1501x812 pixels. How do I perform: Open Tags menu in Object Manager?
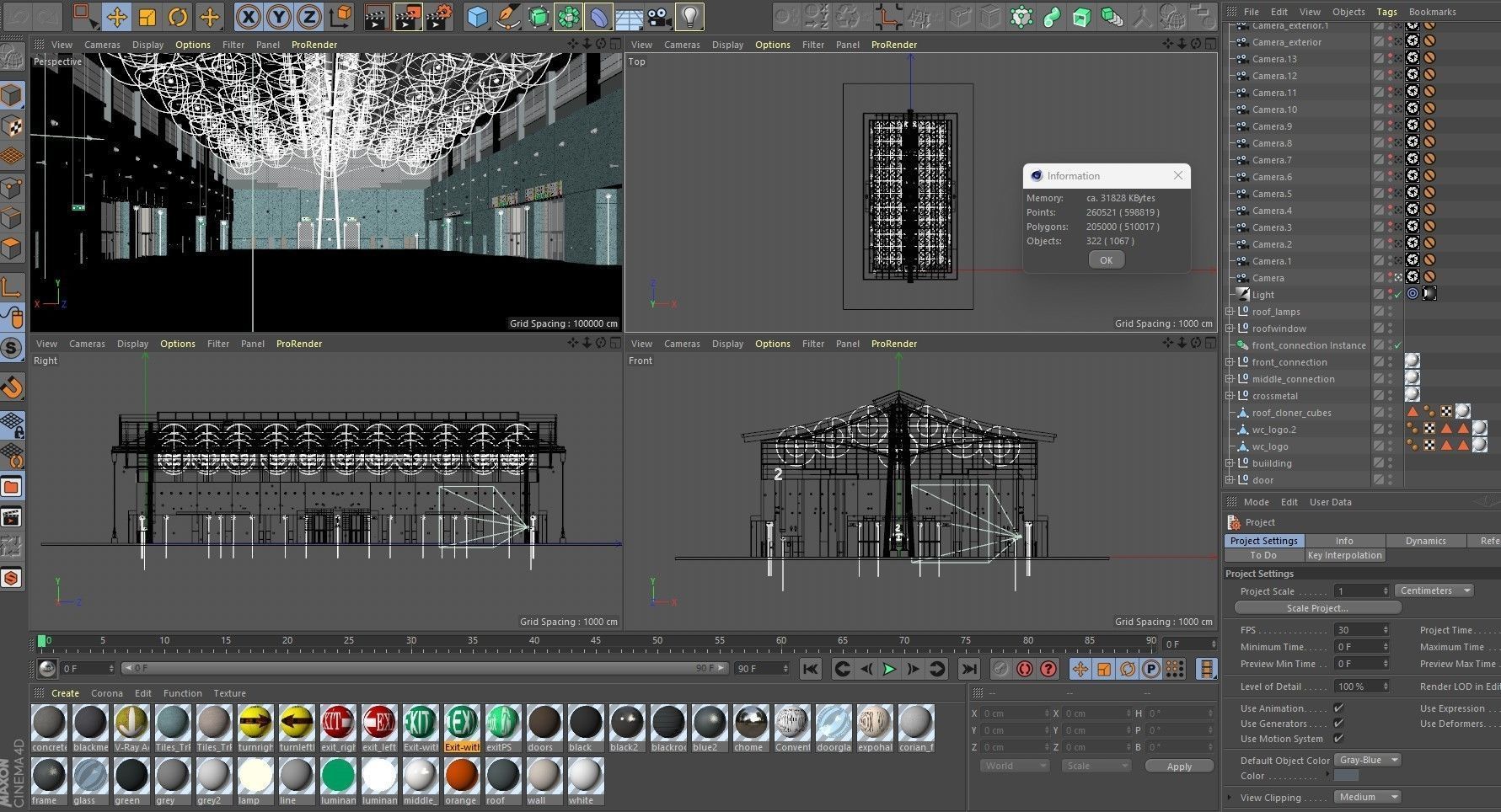pos(1386,12)
